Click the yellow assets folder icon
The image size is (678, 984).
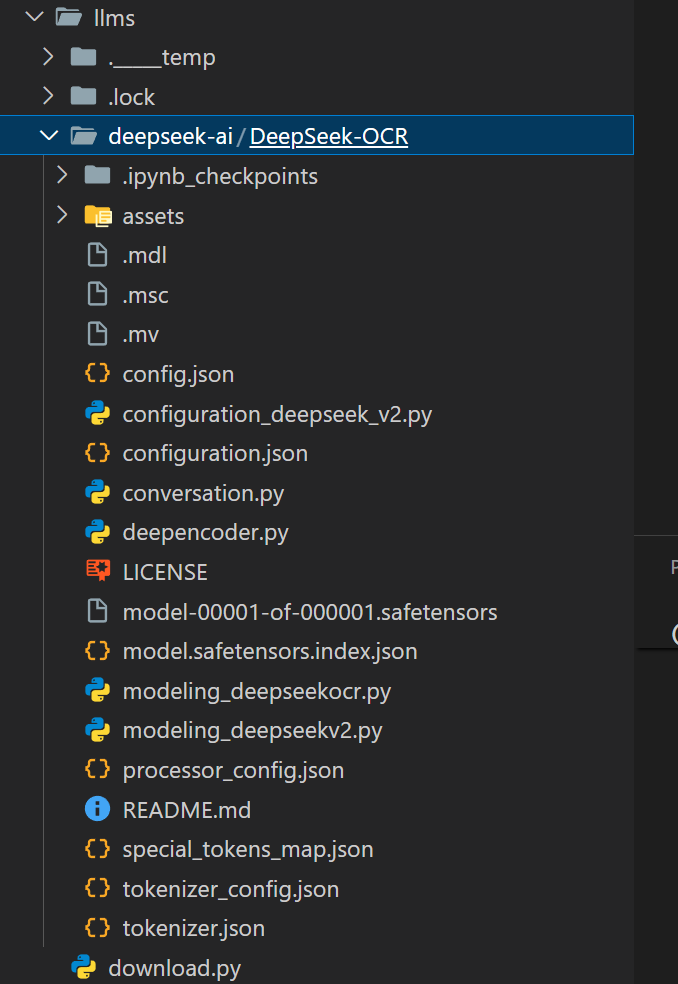(97, 216)
